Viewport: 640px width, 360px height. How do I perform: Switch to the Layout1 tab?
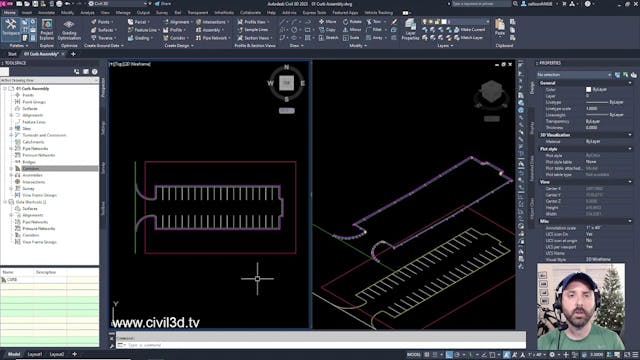point(35,354)
